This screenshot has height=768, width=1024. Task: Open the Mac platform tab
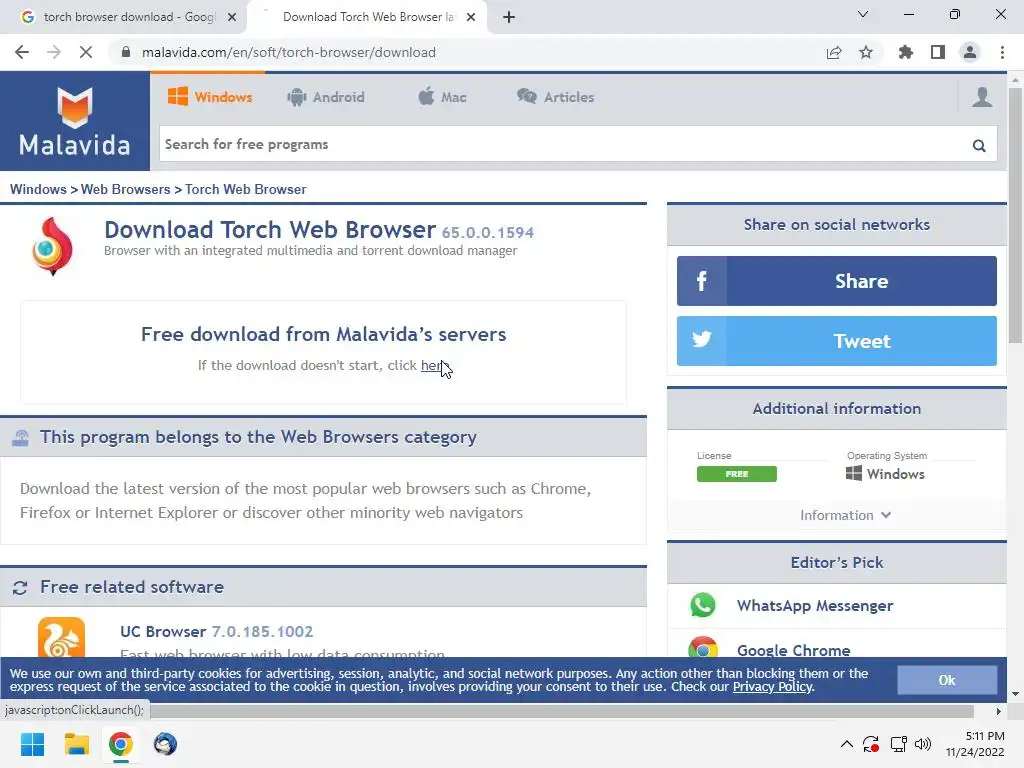442,97
